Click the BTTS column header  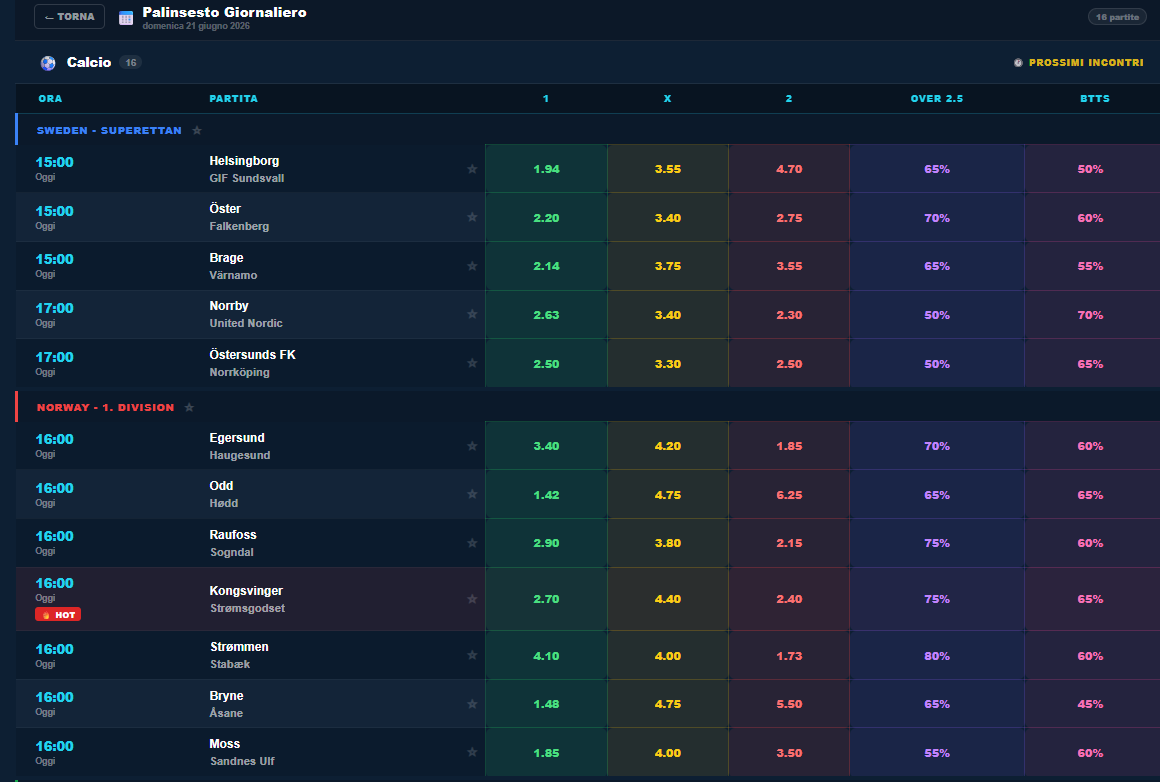[1094, 98]
